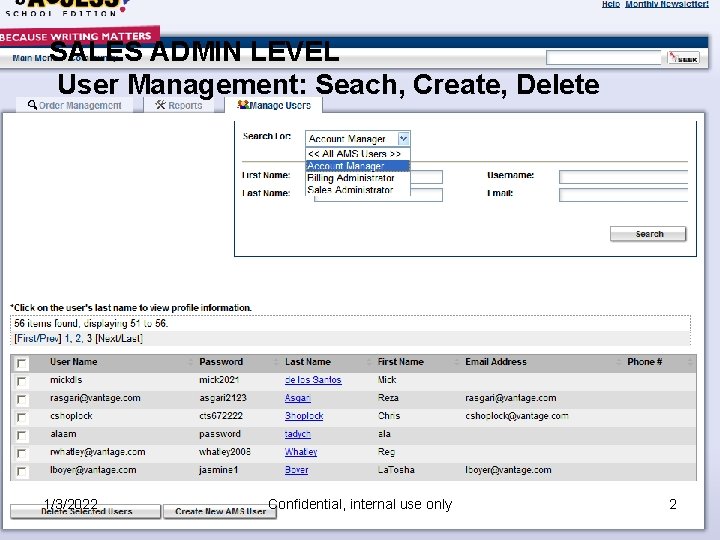Check the rasgari@vantage.com row checkbox
The height and width of the screenshot is (540, 720).
pos(21,399)
